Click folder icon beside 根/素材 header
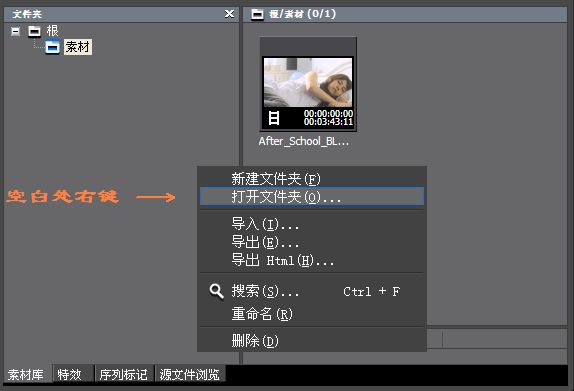 (257, 14)
